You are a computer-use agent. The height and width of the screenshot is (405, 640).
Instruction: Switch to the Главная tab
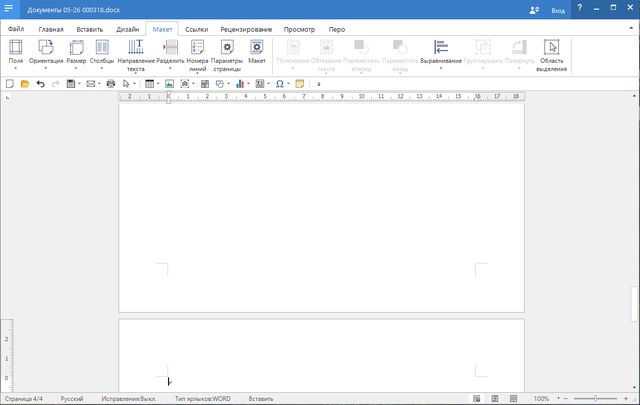(50, 30)
